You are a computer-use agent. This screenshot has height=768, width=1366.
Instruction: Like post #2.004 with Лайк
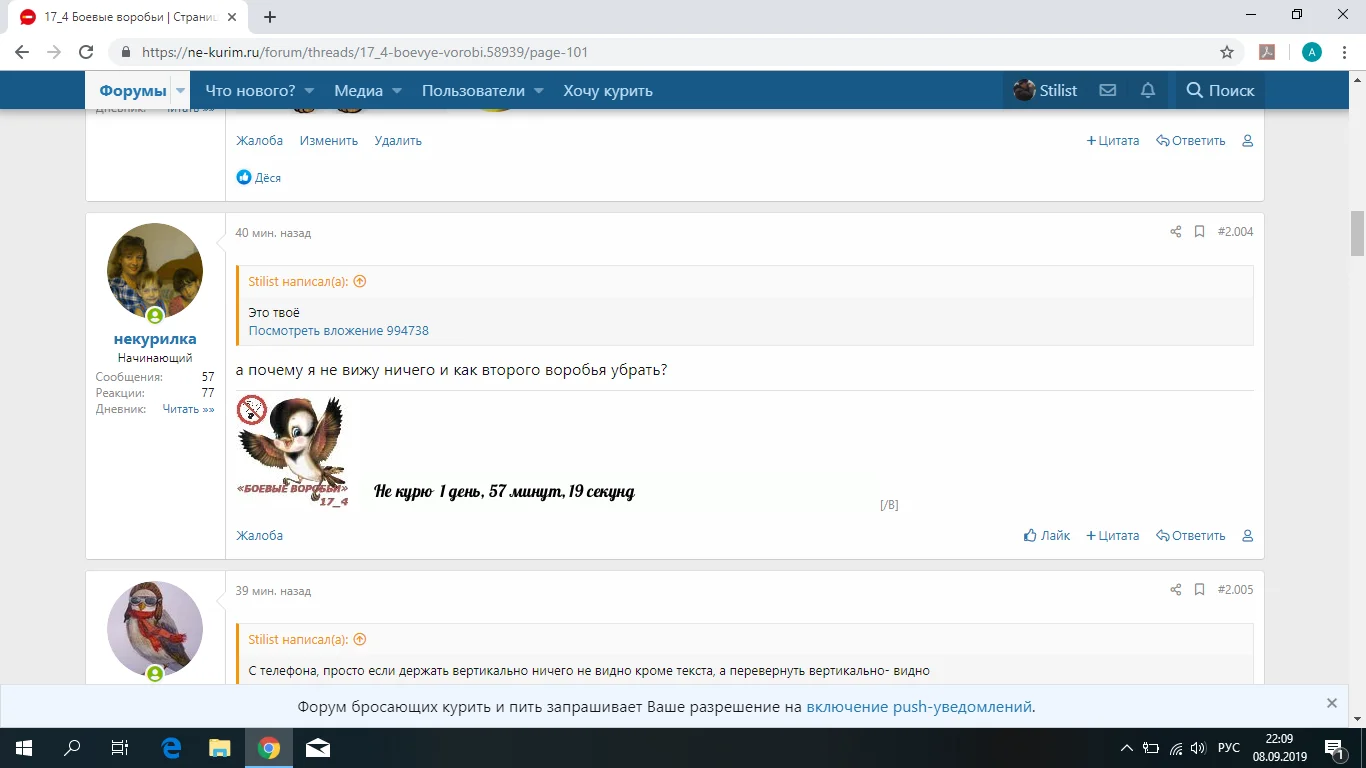coord(1047,536)
